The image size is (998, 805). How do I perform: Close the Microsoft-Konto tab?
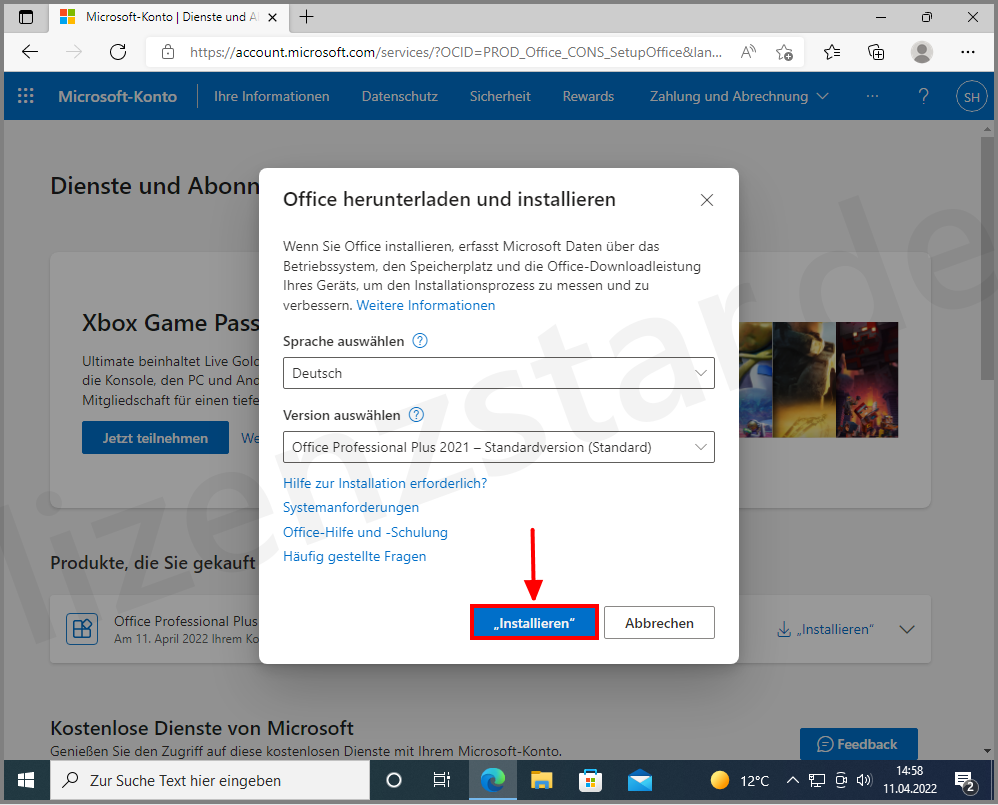272,17
